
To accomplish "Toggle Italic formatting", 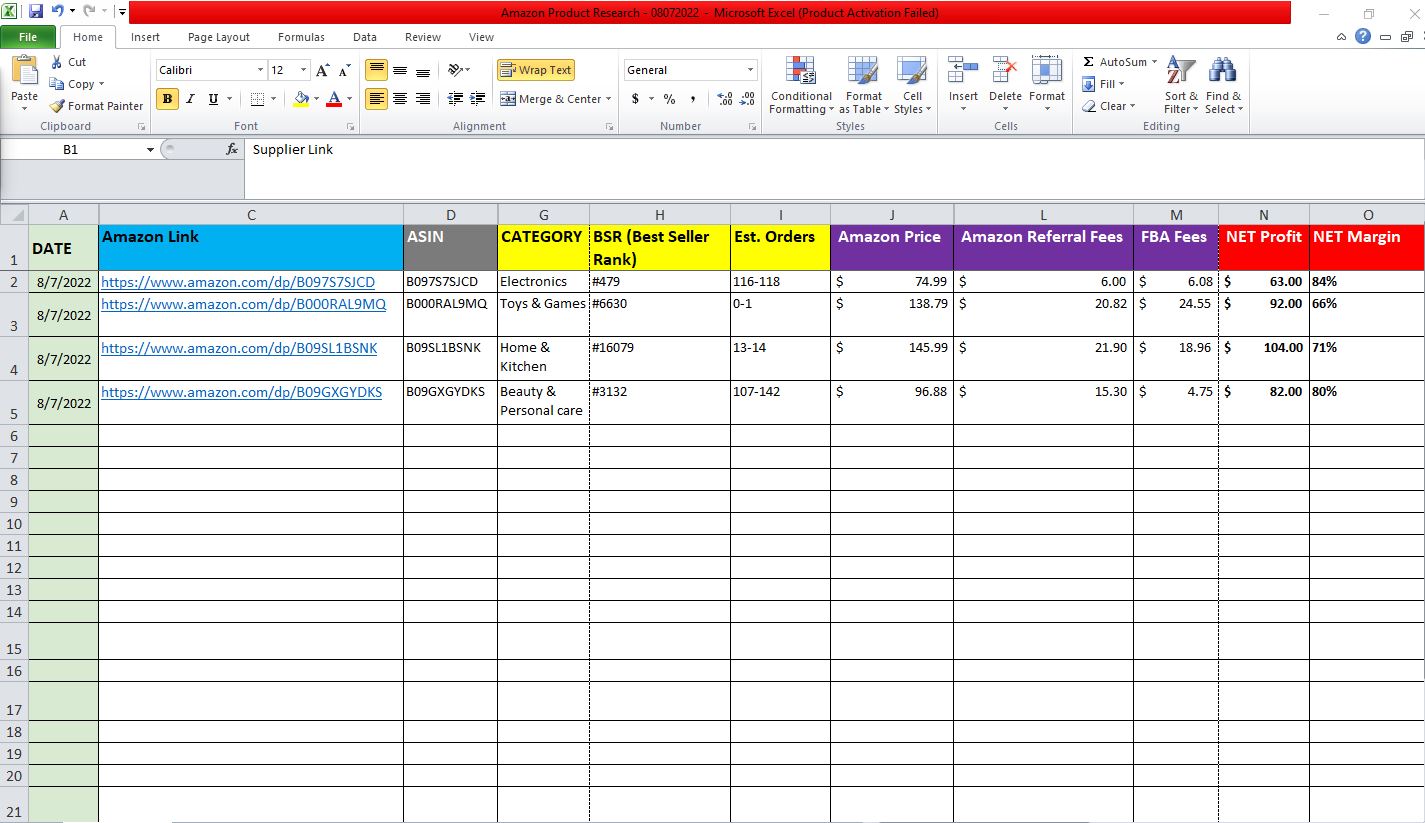I will pyautogui.click(x=190, y=99).
